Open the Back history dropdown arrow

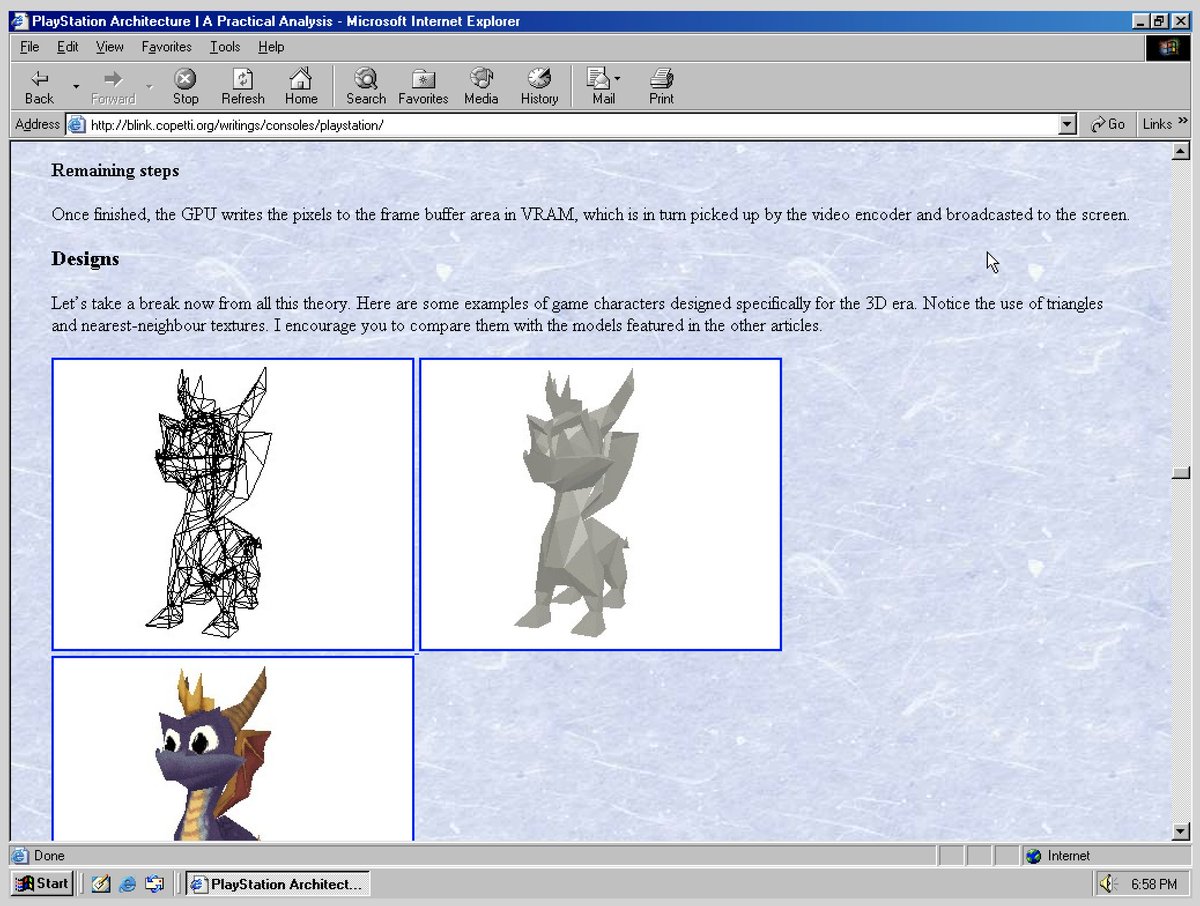[x=76, y=87]
